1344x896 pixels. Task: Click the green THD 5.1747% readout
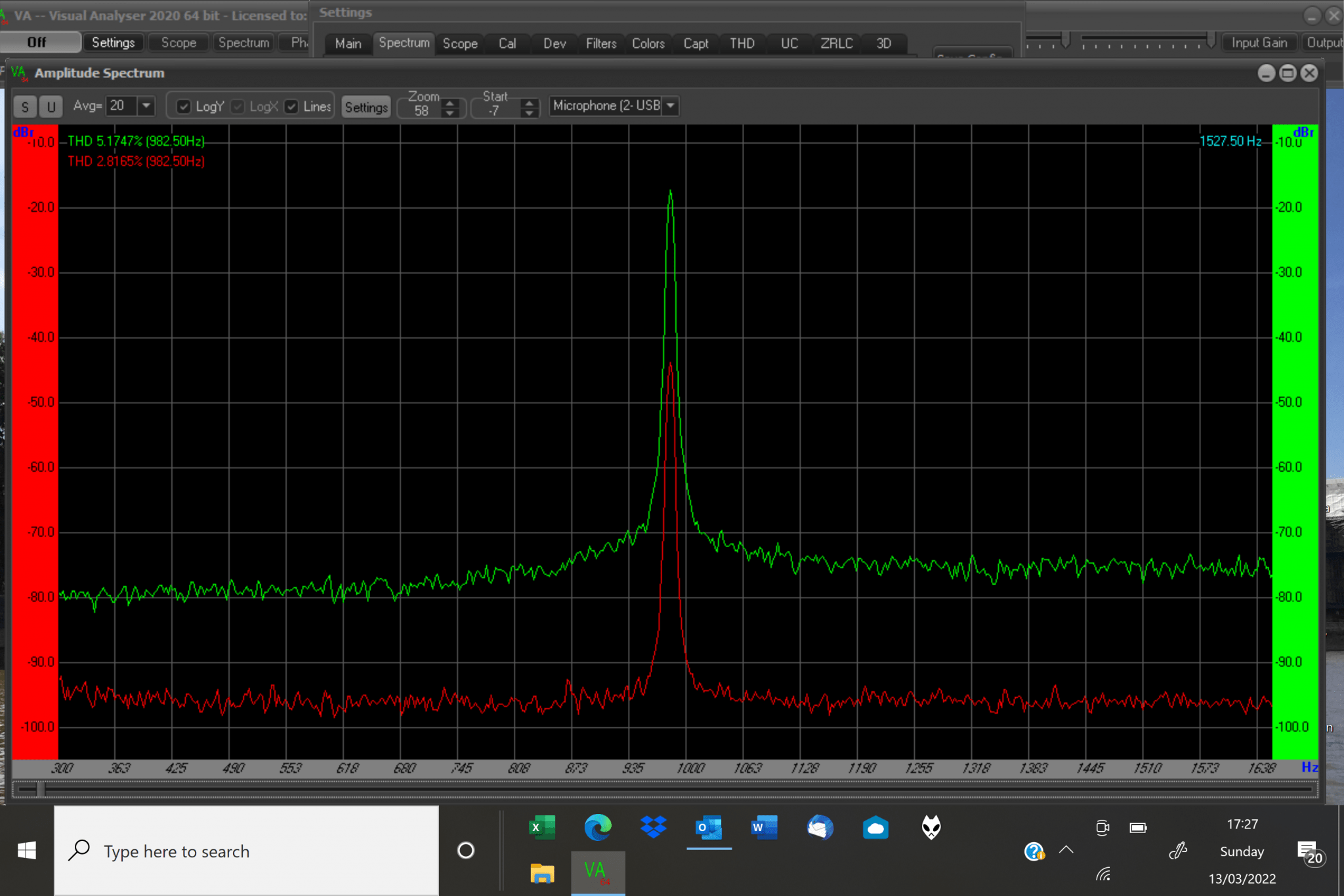[x=136, y=141]
